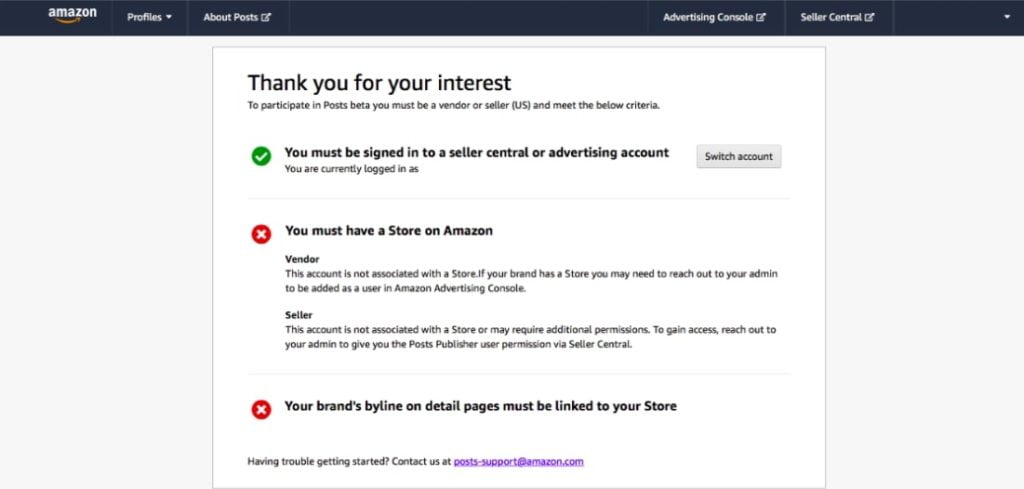The width and height of the screenshot is (1024, 489).
Task: Click 'You must have a Store on Amazon' heading
Action: pos(389,230)
